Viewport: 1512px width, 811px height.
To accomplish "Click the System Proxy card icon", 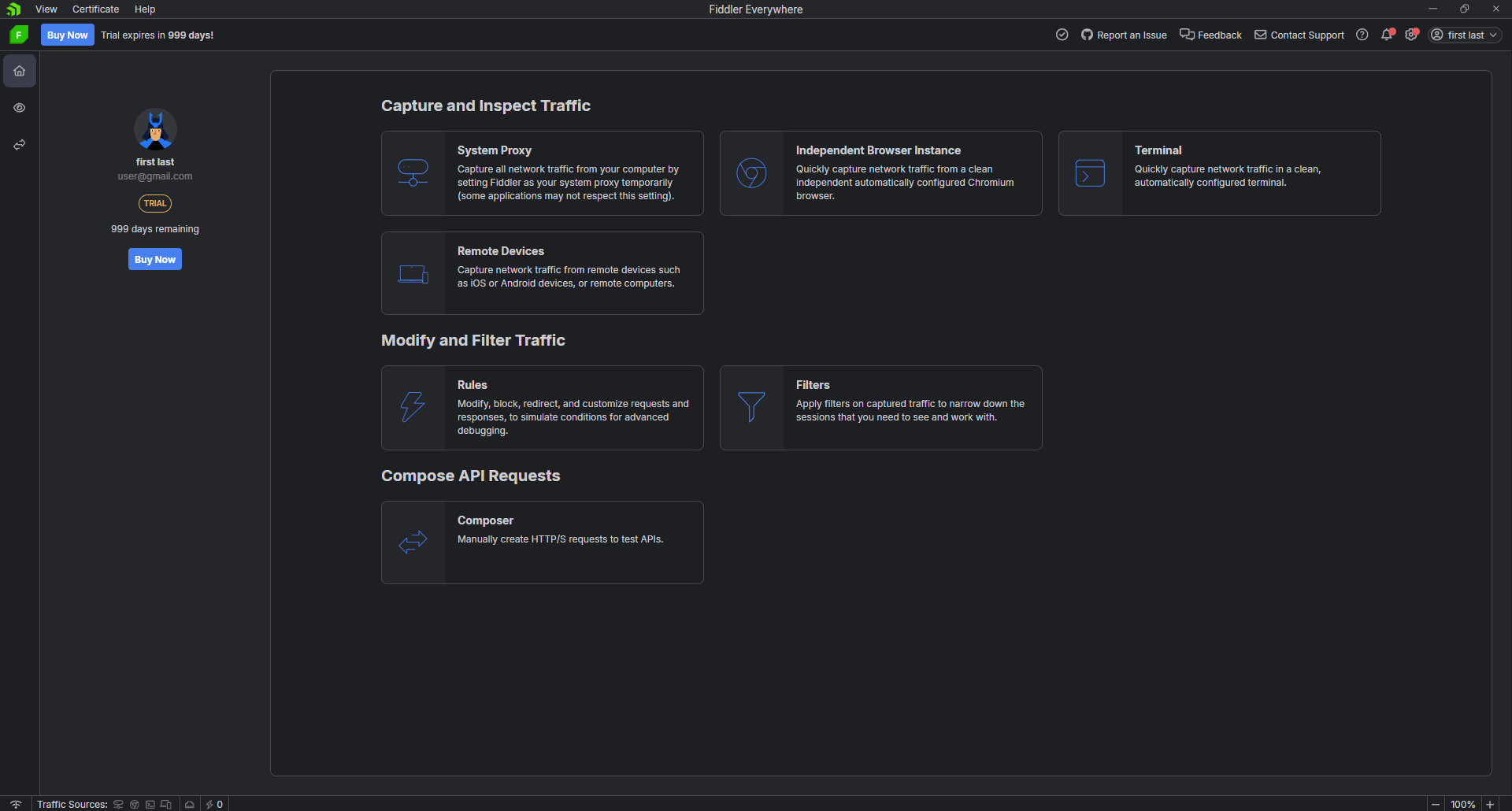I will (413, 173).
